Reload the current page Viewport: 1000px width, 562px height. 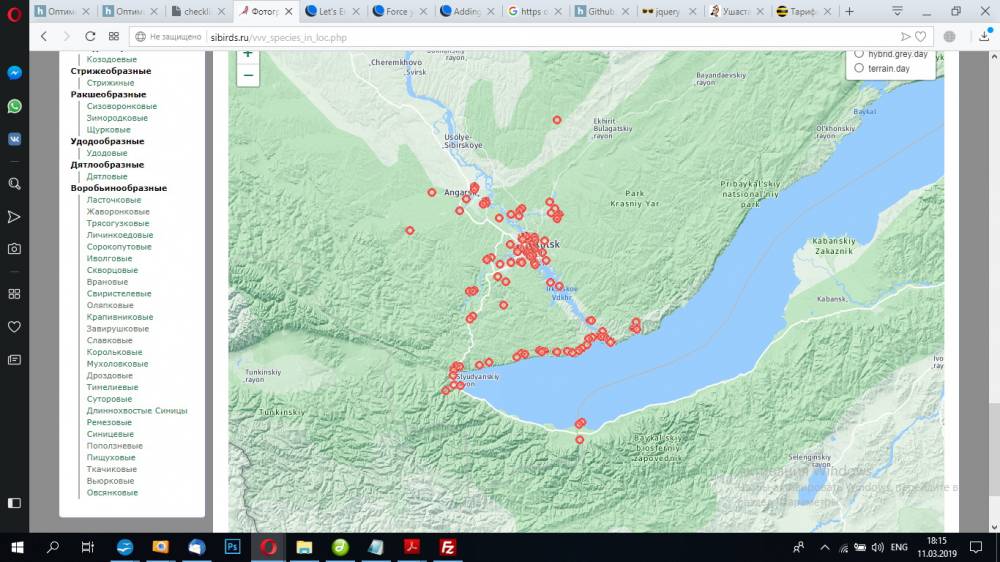tap(88, 36)
